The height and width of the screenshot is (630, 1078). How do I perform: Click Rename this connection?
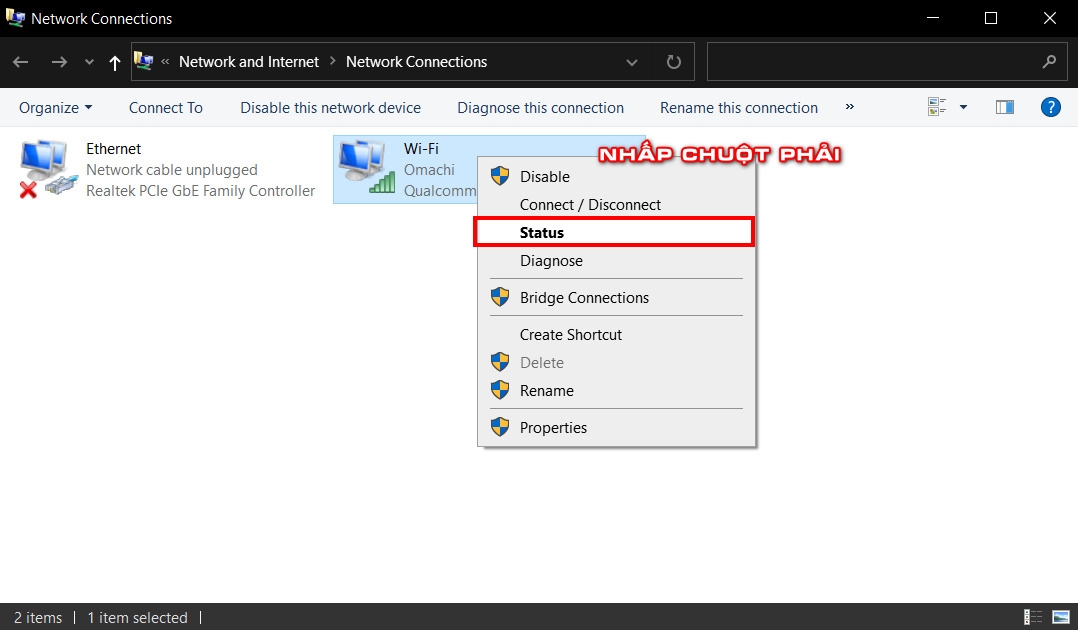(739, 108)
